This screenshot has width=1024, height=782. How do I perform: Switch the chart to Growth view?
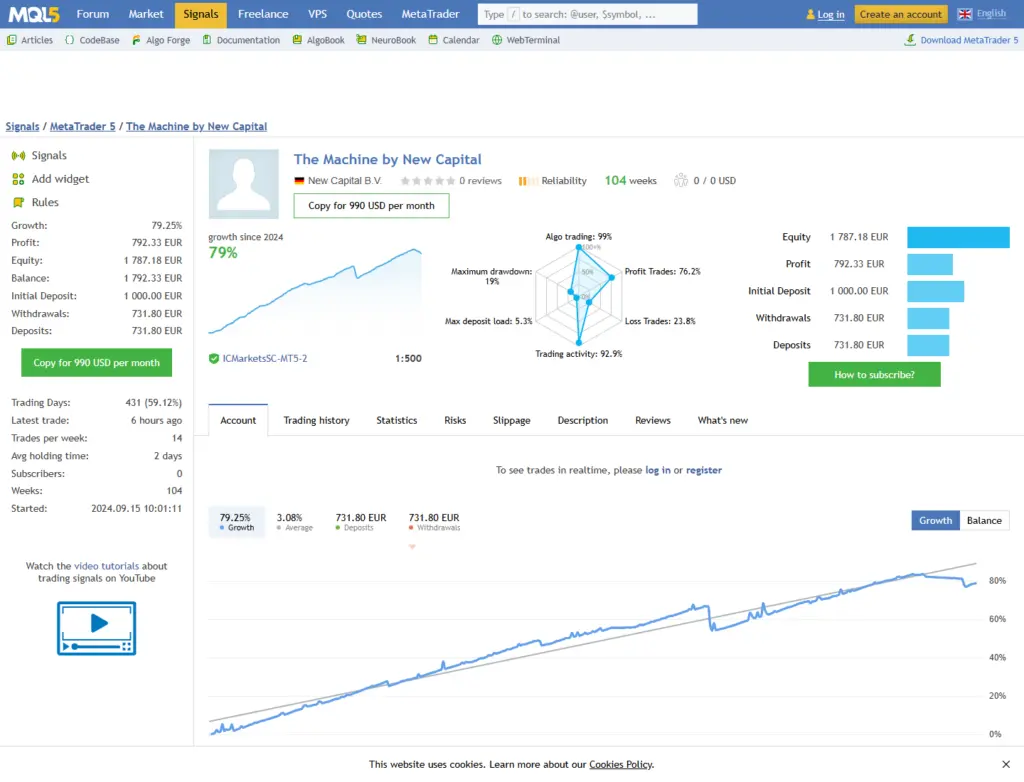pos(935,521)
